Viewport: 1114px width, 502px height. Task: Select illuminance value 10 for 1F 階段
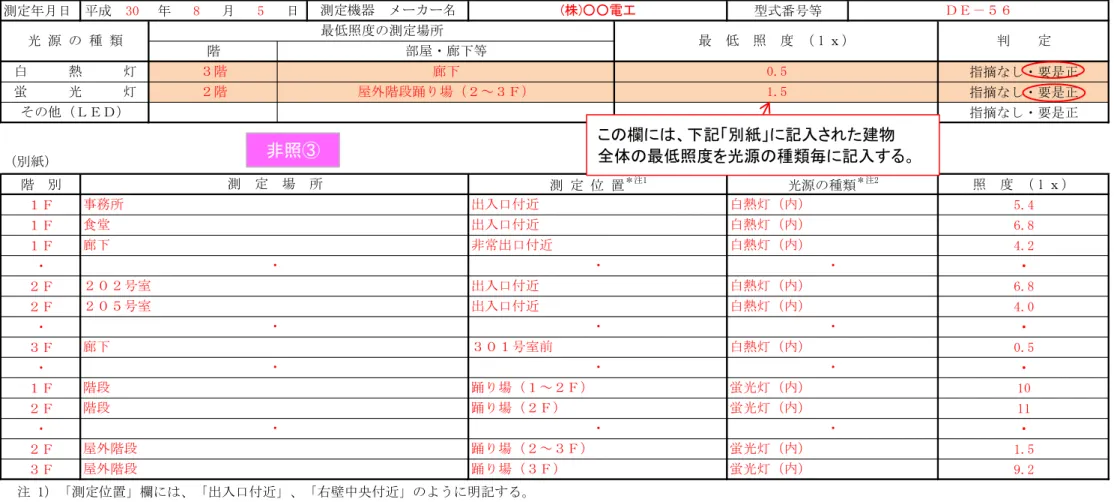point(1024,388)
